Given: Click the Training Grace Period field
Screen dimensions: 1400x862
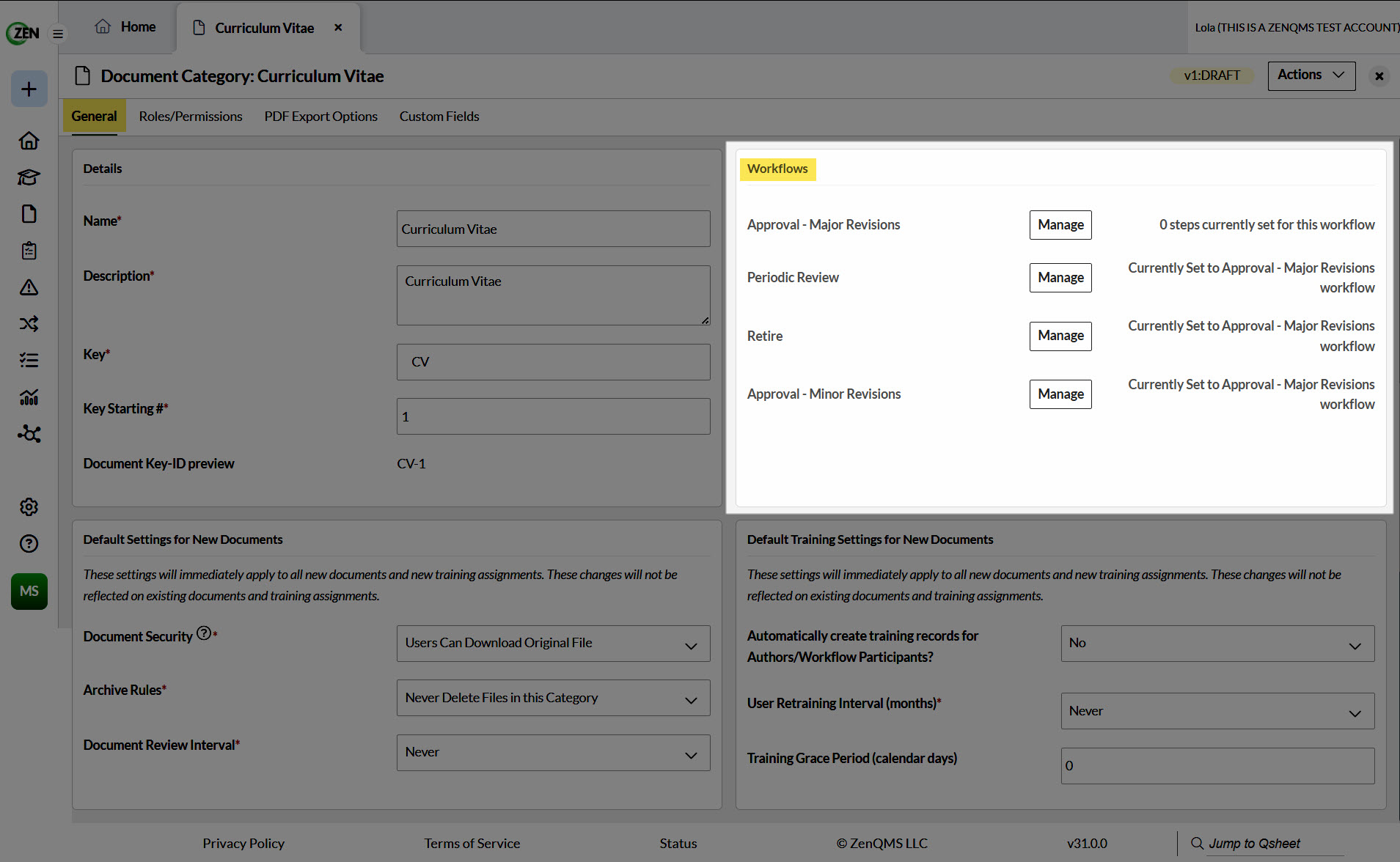Looking at the screenshot, I should tap(1217, 766).
